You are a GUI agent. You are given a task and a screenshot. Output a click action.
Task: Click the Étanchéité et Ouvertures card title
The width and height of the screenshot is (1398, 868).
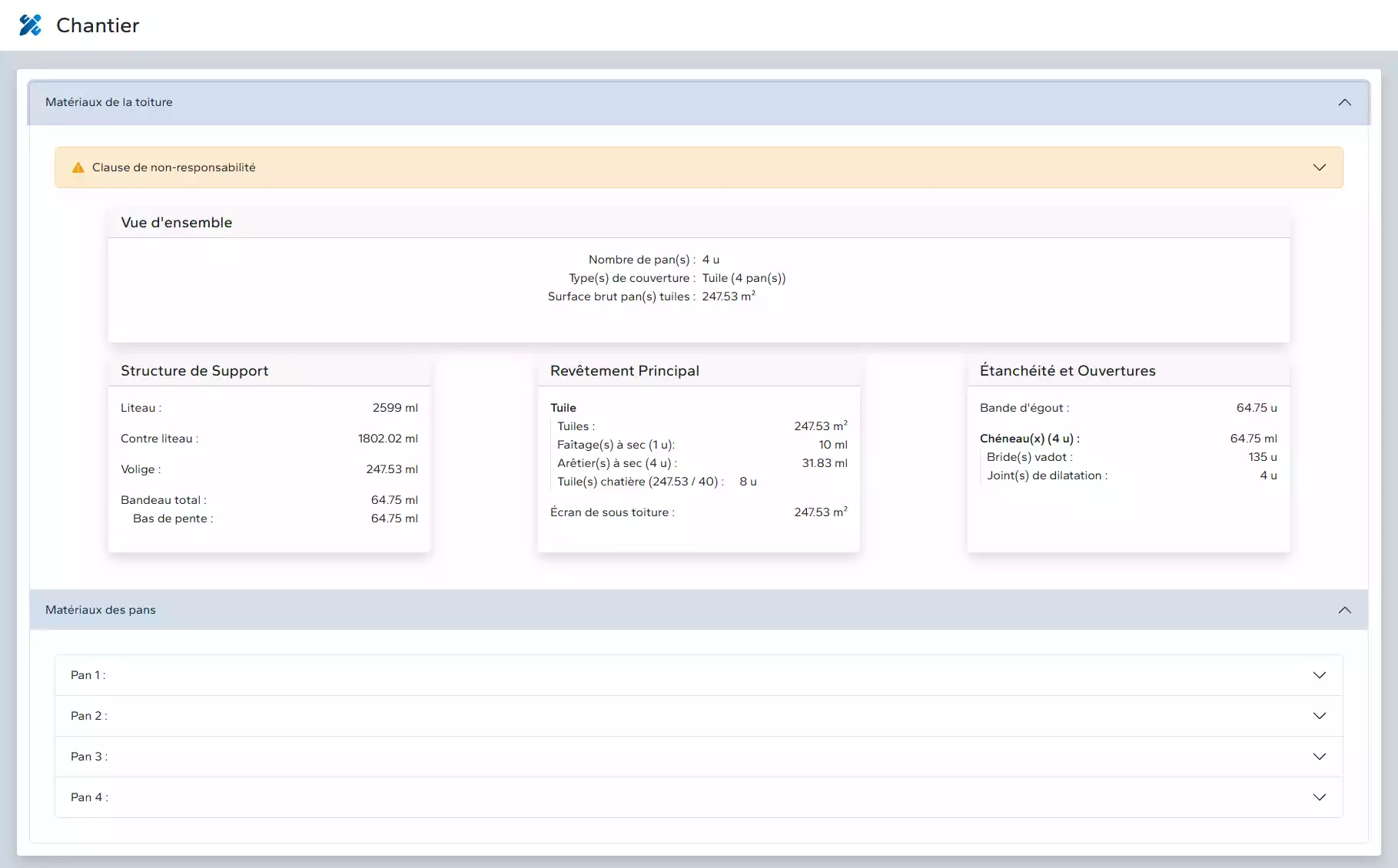[1067, 371]
